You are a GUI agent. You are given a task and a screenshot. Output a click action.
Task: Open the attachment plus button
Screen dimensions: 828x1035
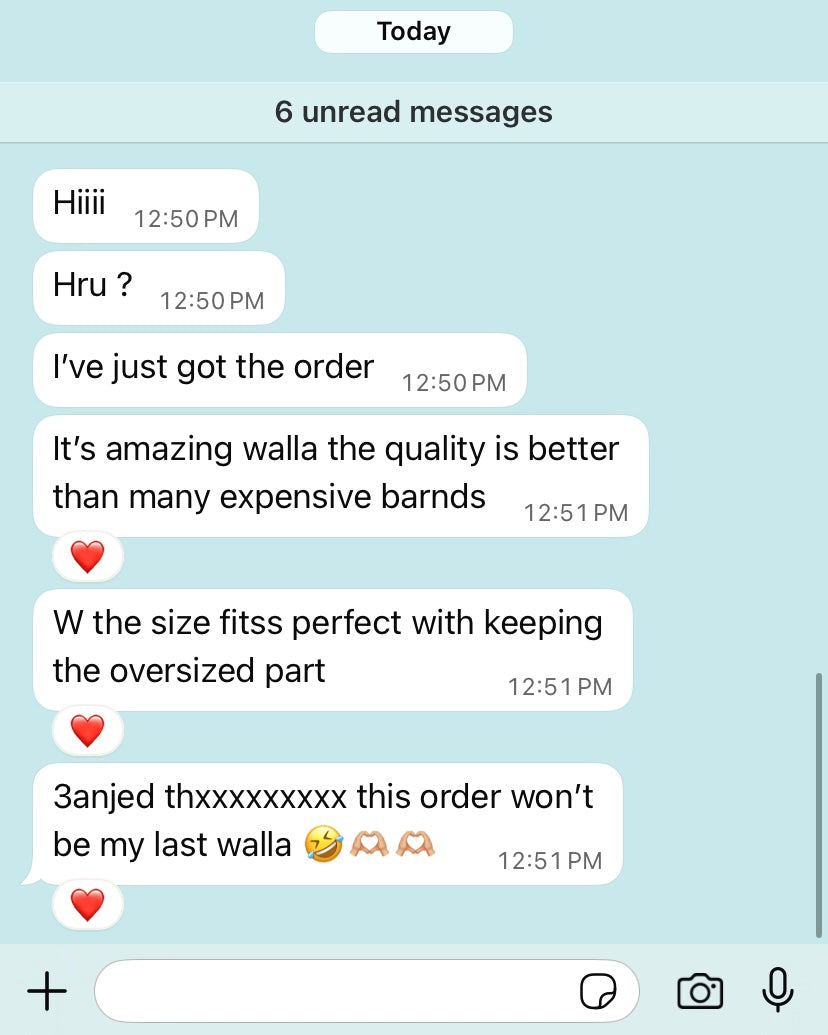[x=47, y=991]
